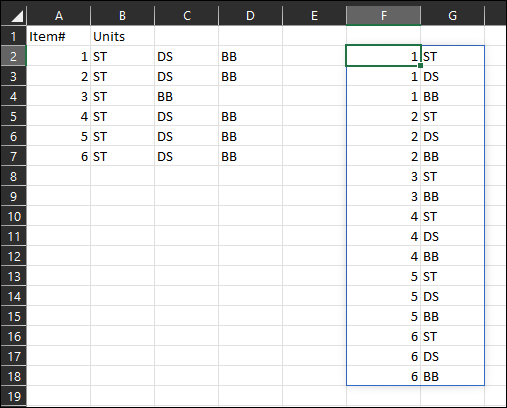The width and height of the screenshot is (507, 408).
Task: Select row 10 header
Action: [x=13, y=216]
